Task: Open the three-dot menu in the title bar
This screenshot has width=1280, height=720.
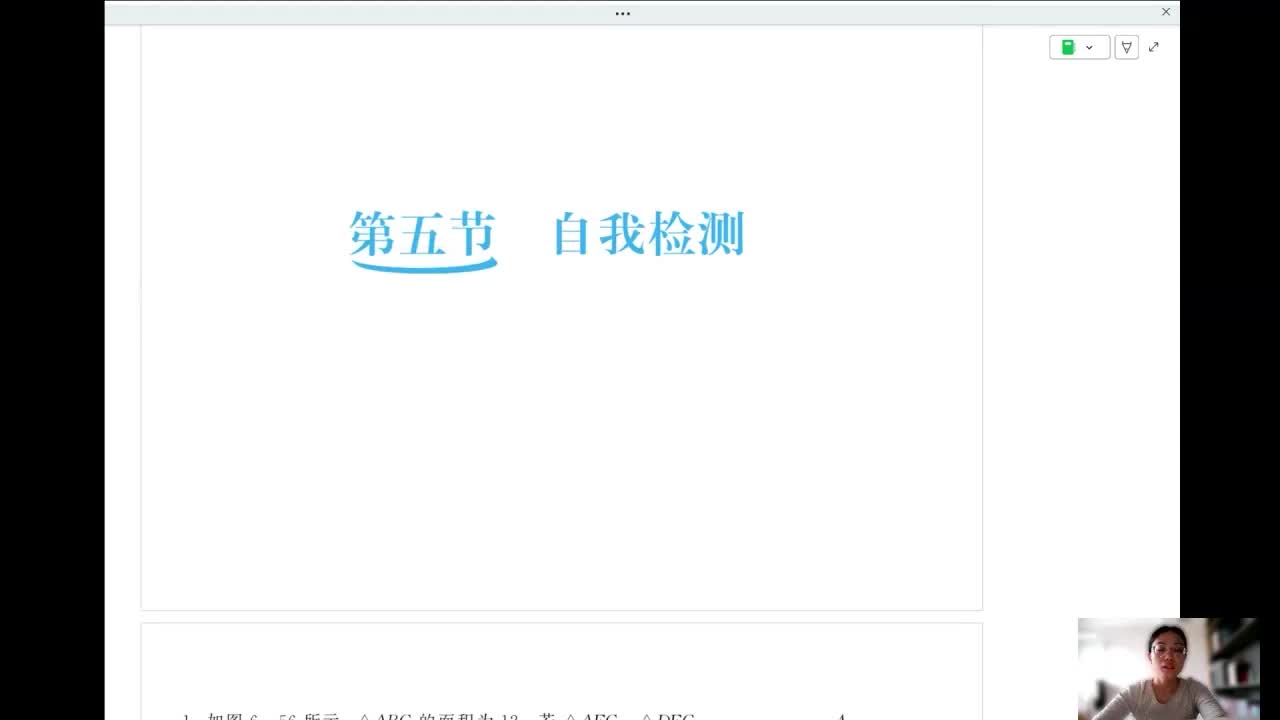Action: tap(623, 14)
